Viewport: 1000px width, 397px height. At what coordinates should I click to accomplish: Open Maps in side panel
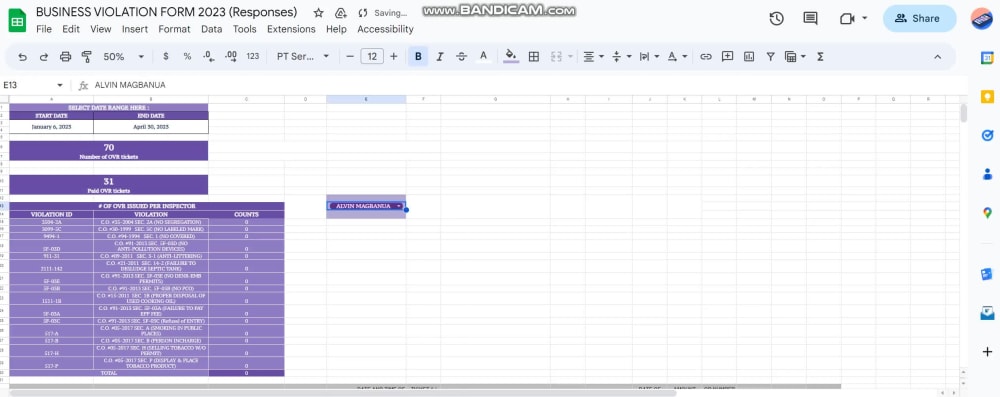pos(987,213)
